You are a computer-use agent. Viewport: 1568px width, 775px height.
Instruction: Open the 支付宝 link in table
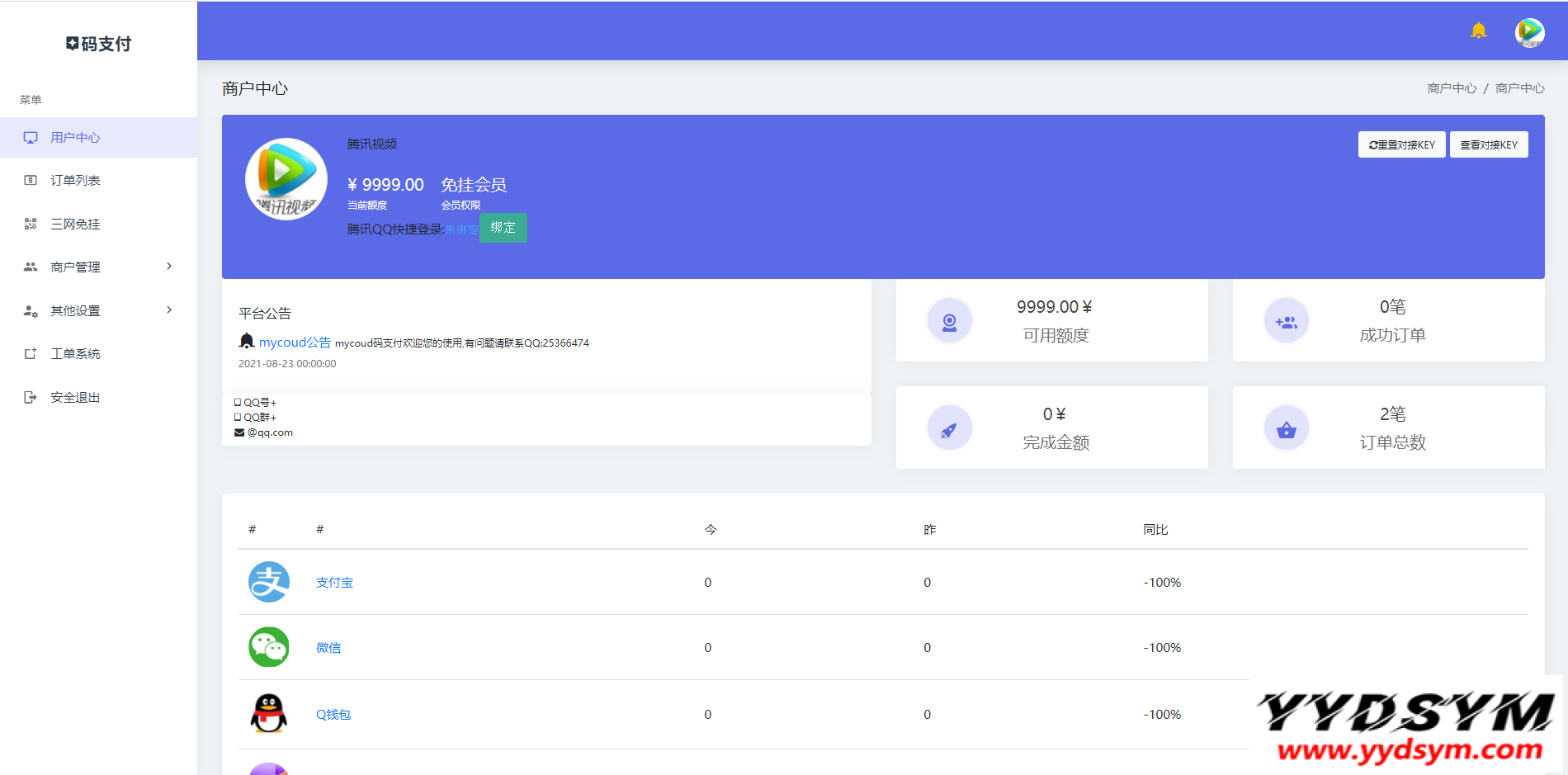334,583
